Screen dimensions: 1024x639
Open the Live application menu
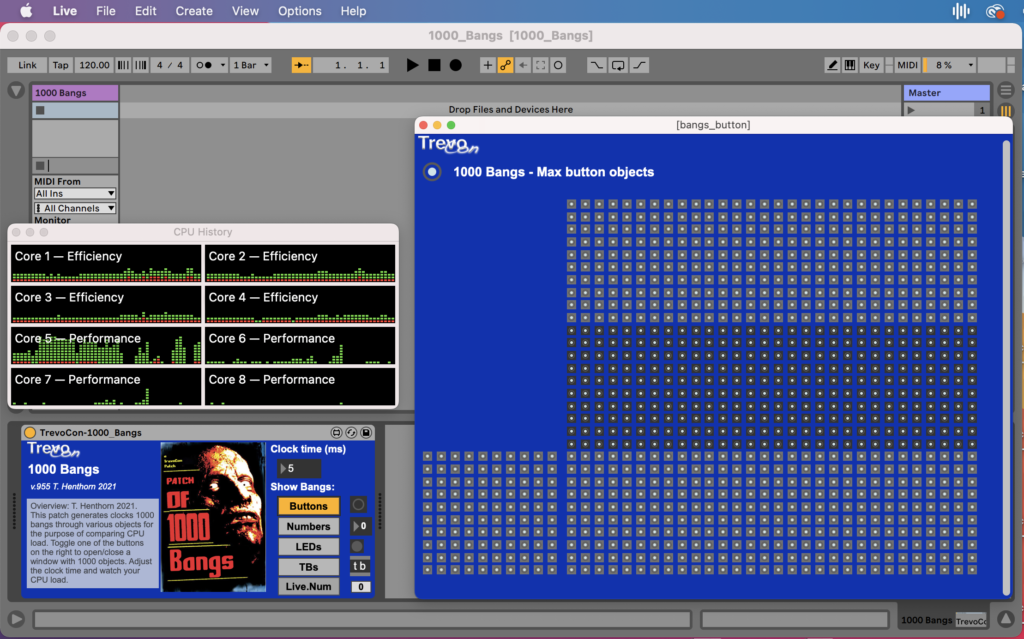(65, 11)
